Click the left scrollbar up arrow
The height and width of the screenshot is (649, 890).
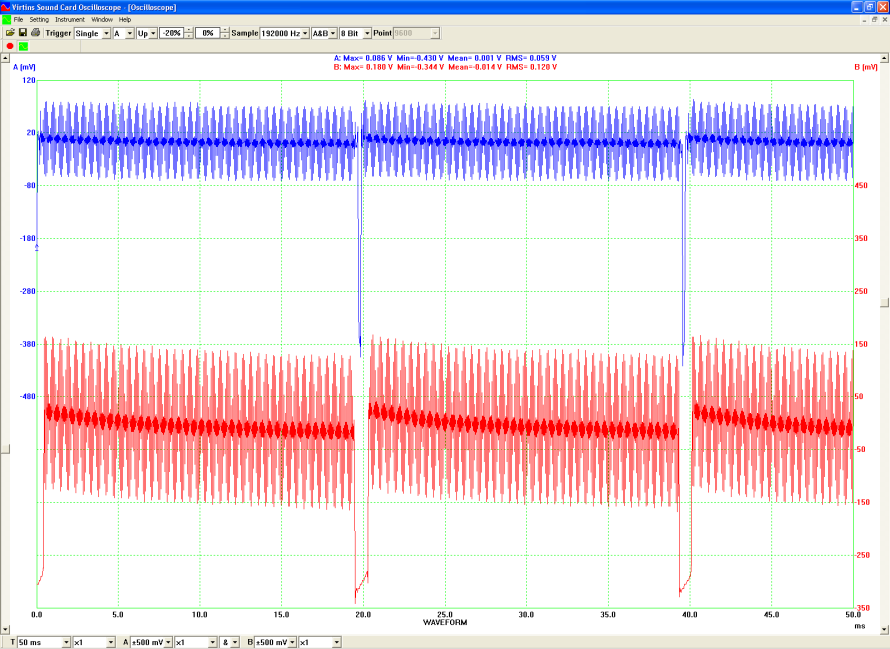pyautogui.click(x=5, y=58)
